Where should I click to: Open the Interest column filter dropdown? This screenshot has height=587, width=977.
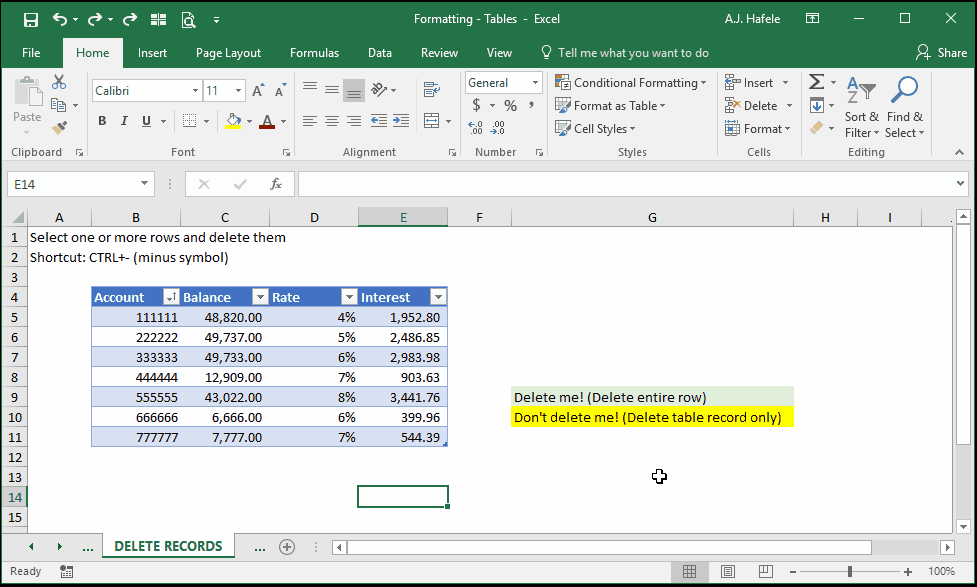tap(438, 297)
